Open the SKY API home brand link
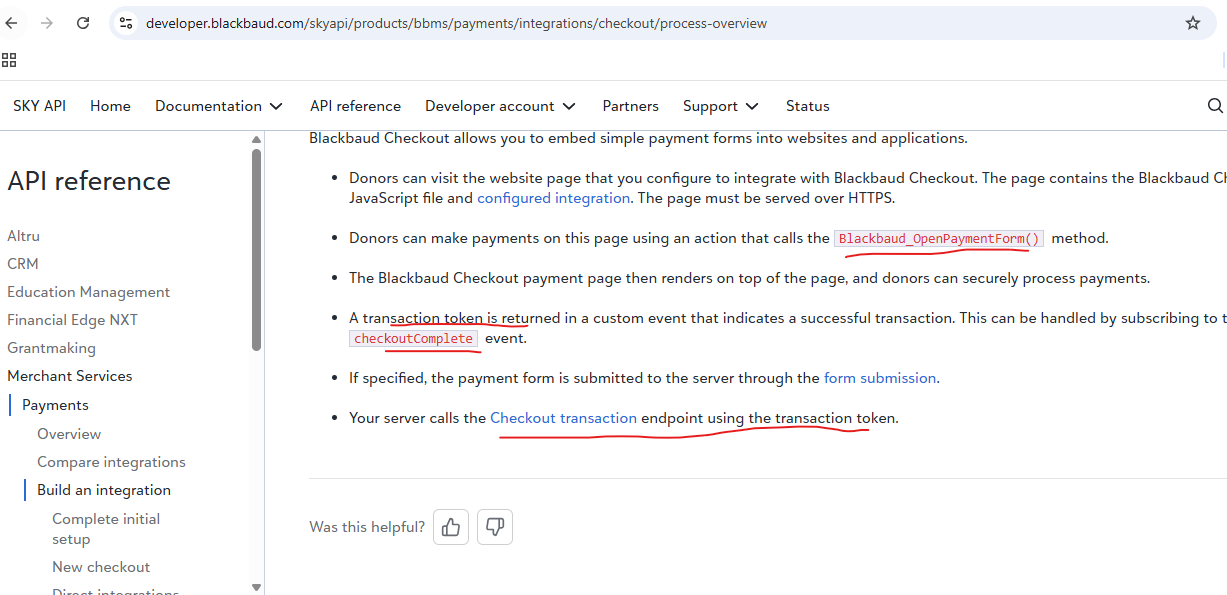 (x=39, y=106)
